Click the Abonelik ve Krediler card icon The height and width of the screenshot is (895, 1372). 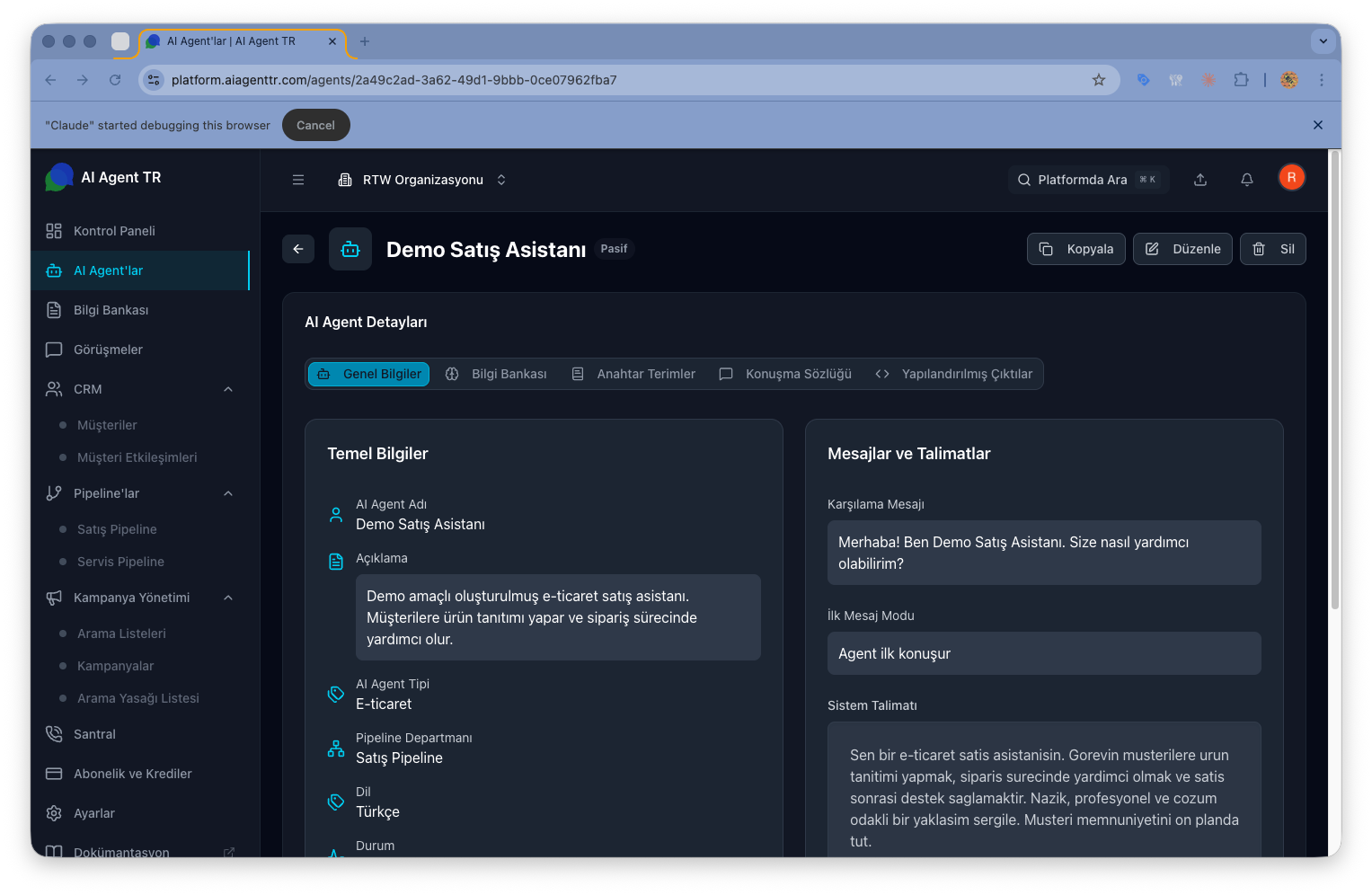pyautogui.click(x=54, y=774)
